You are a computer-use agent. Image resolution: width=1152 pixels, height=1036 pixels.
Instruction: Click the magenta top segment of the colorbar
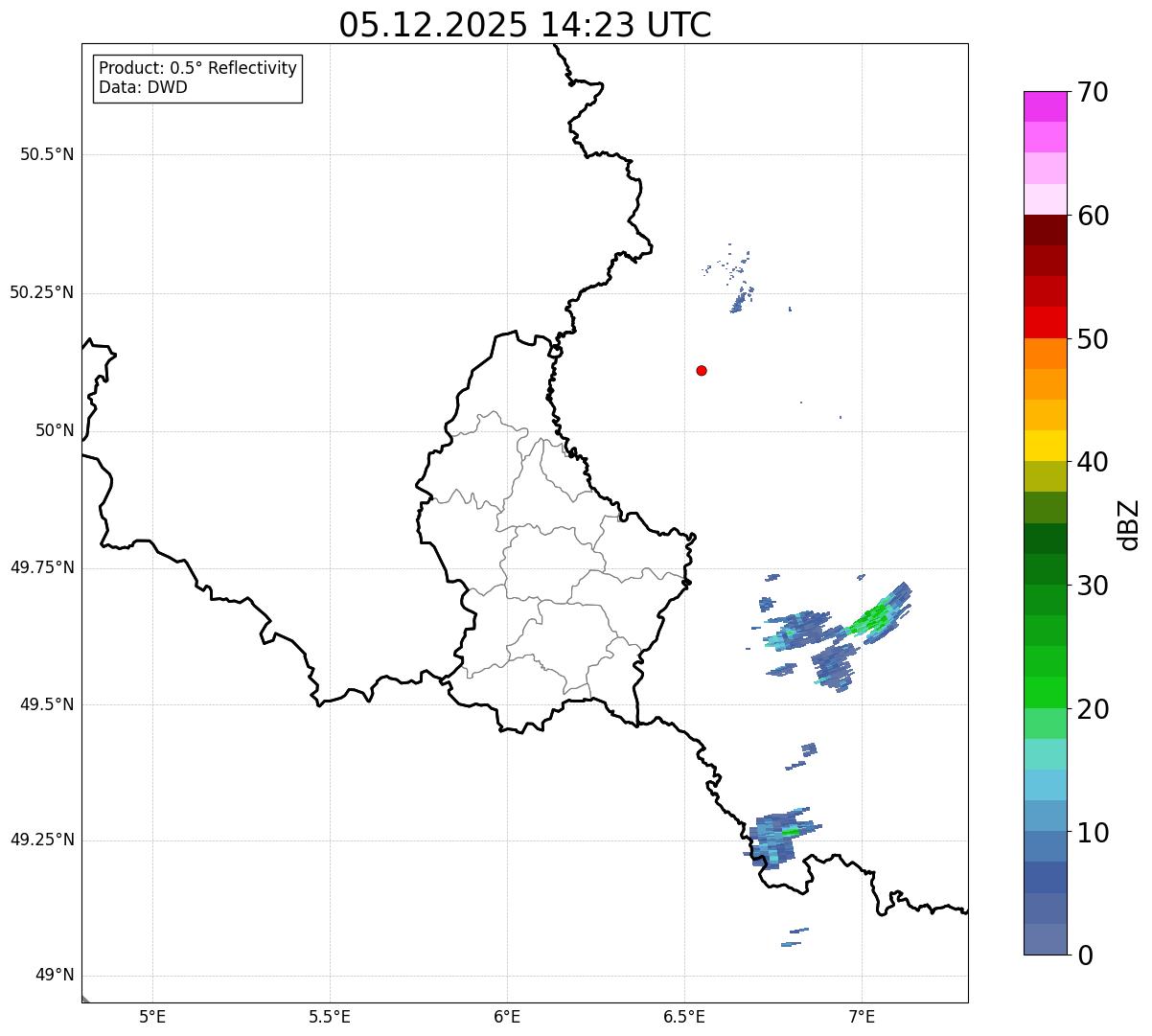1046,106
